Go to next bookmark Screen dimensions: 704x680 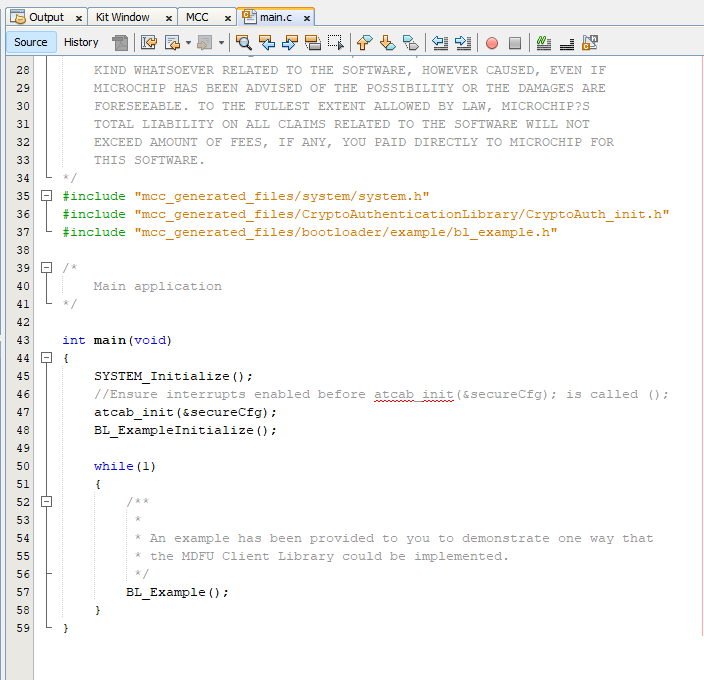387,42
